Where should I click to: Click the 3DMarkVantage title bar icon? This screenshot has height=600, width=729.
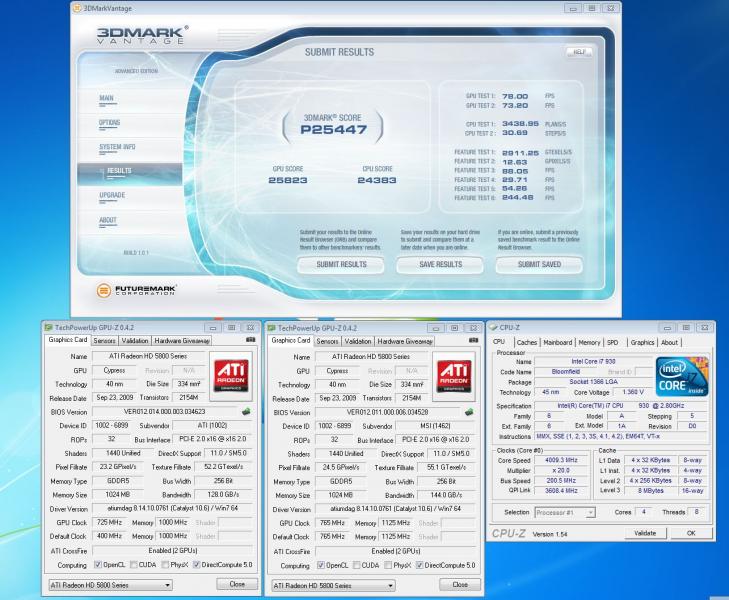click(x=77, y=8)
